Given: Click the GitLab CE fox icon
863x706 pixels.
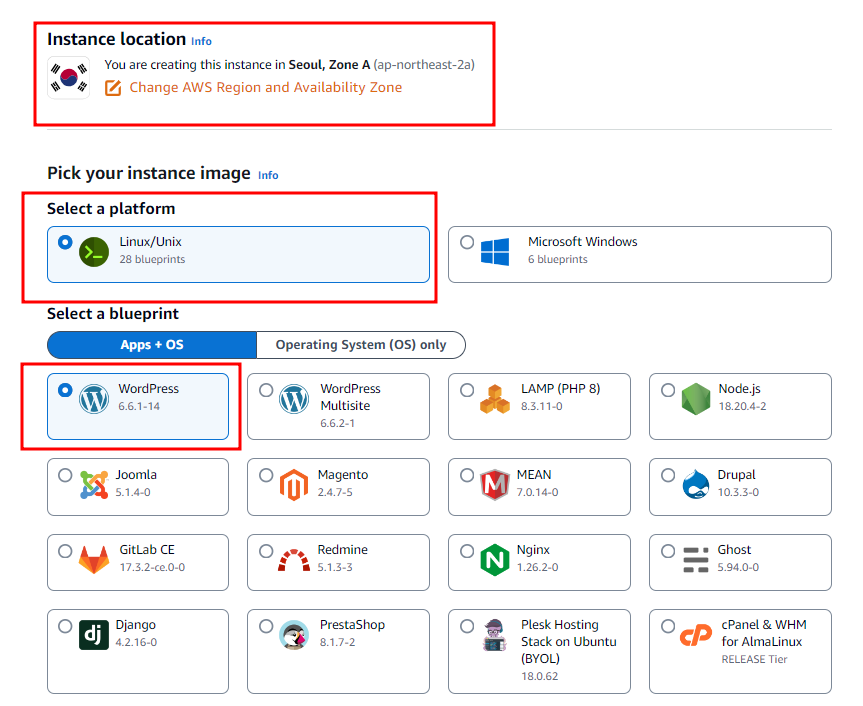Looking at the screenshot, I should [94, 560].
